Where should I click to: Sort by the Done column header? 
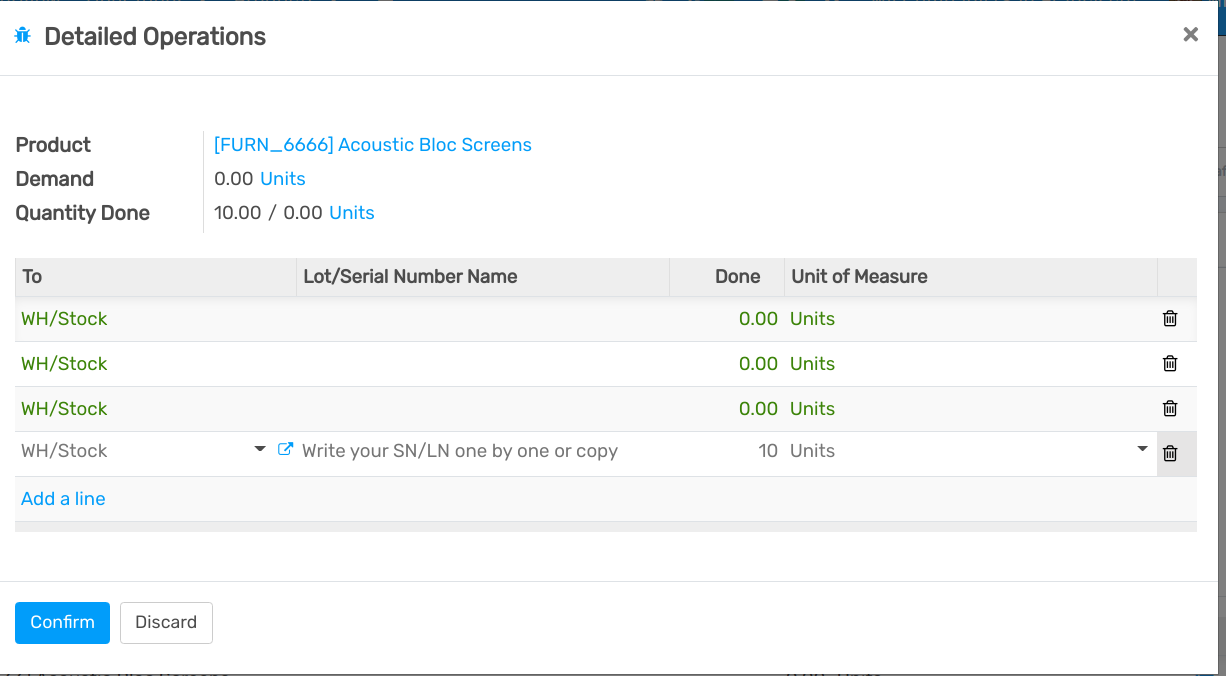point(737,277)
